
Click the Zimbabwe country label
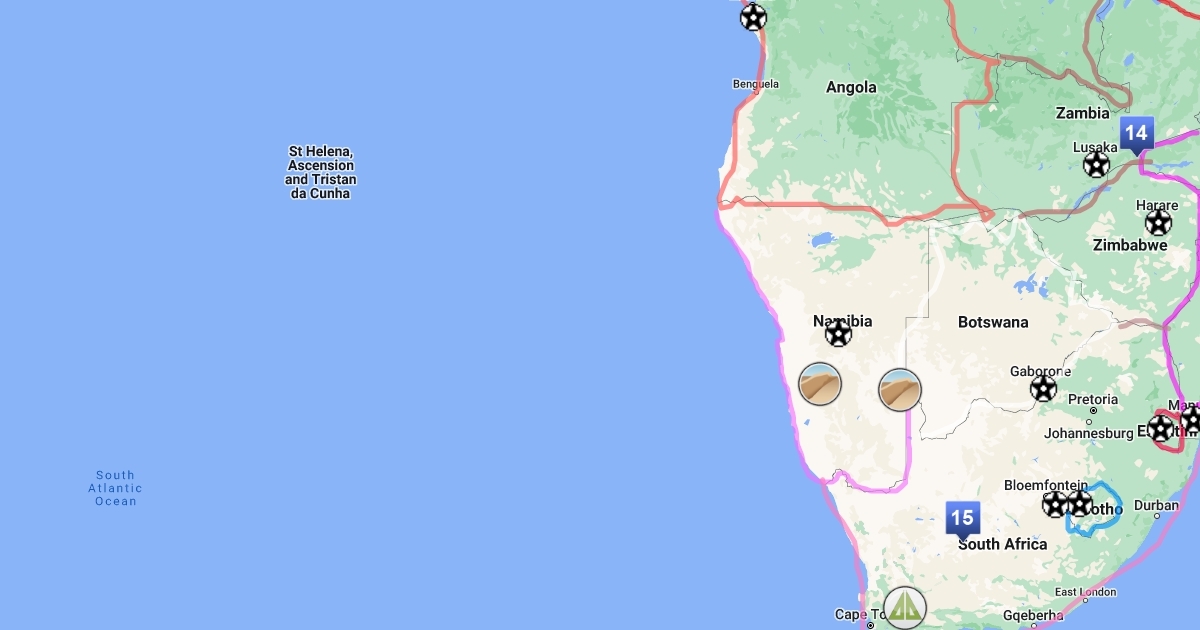[x=1130, y=245]
